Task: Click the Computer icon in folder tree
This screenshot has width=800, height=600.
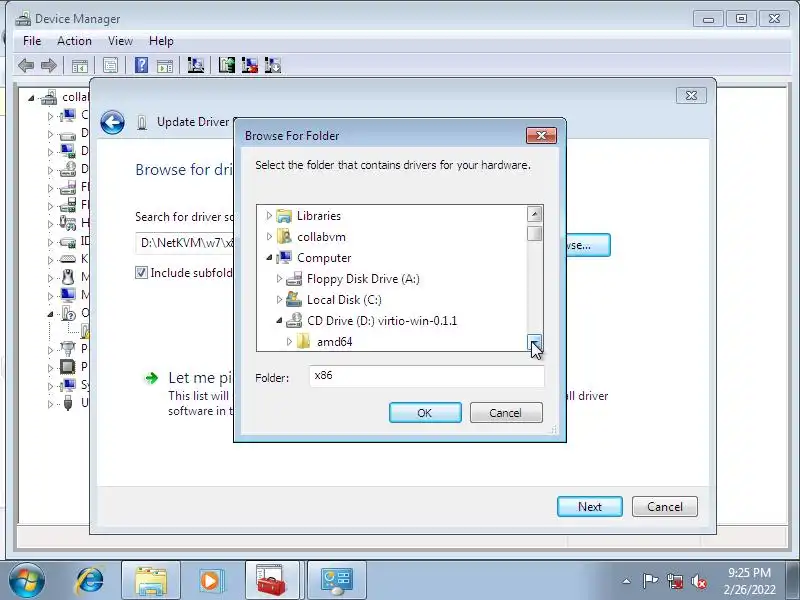Action: coord(284,258)
